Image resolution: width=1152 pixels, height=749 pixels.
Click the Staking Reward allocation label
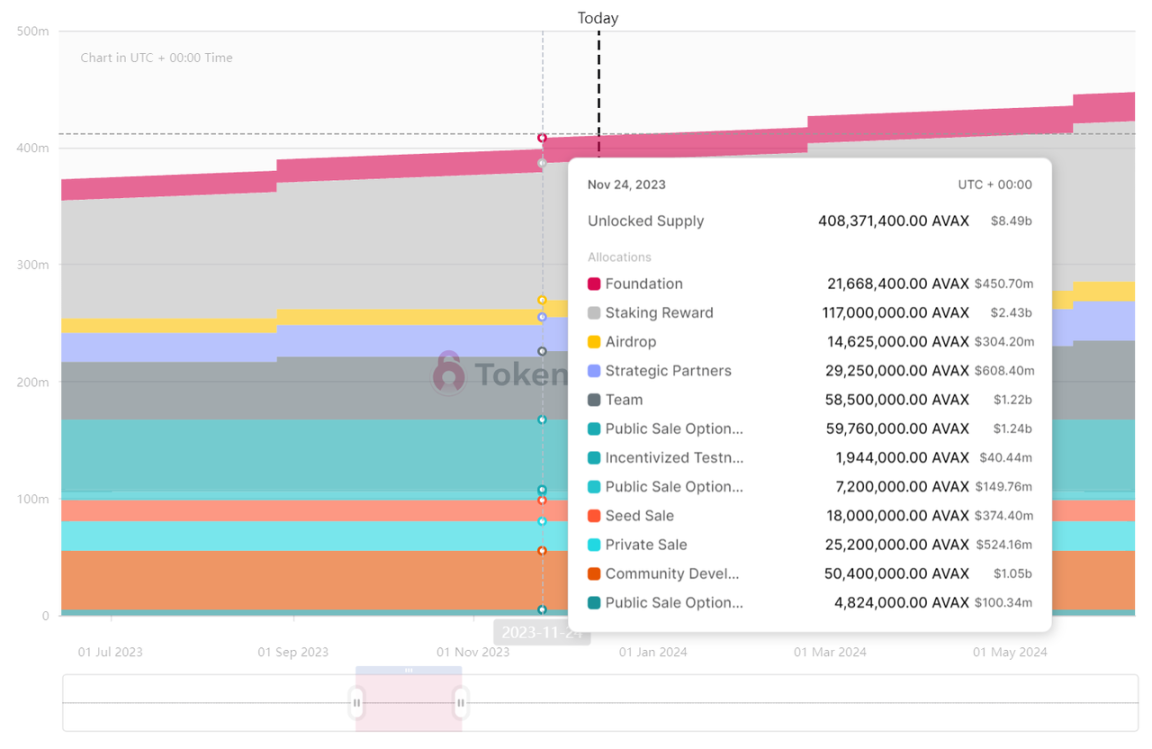[659, 313]
